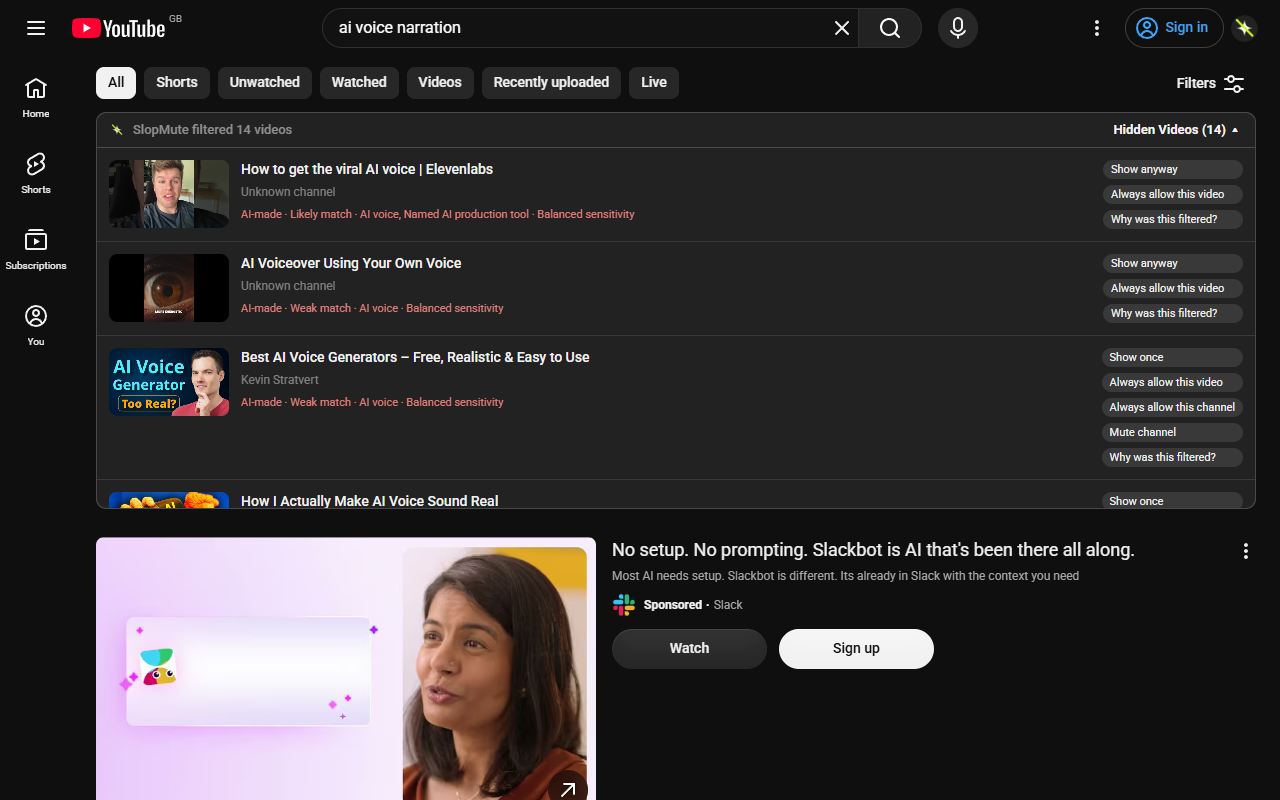Open Shorts in the sidebar
1280x800 pixels.
[36, 174]
